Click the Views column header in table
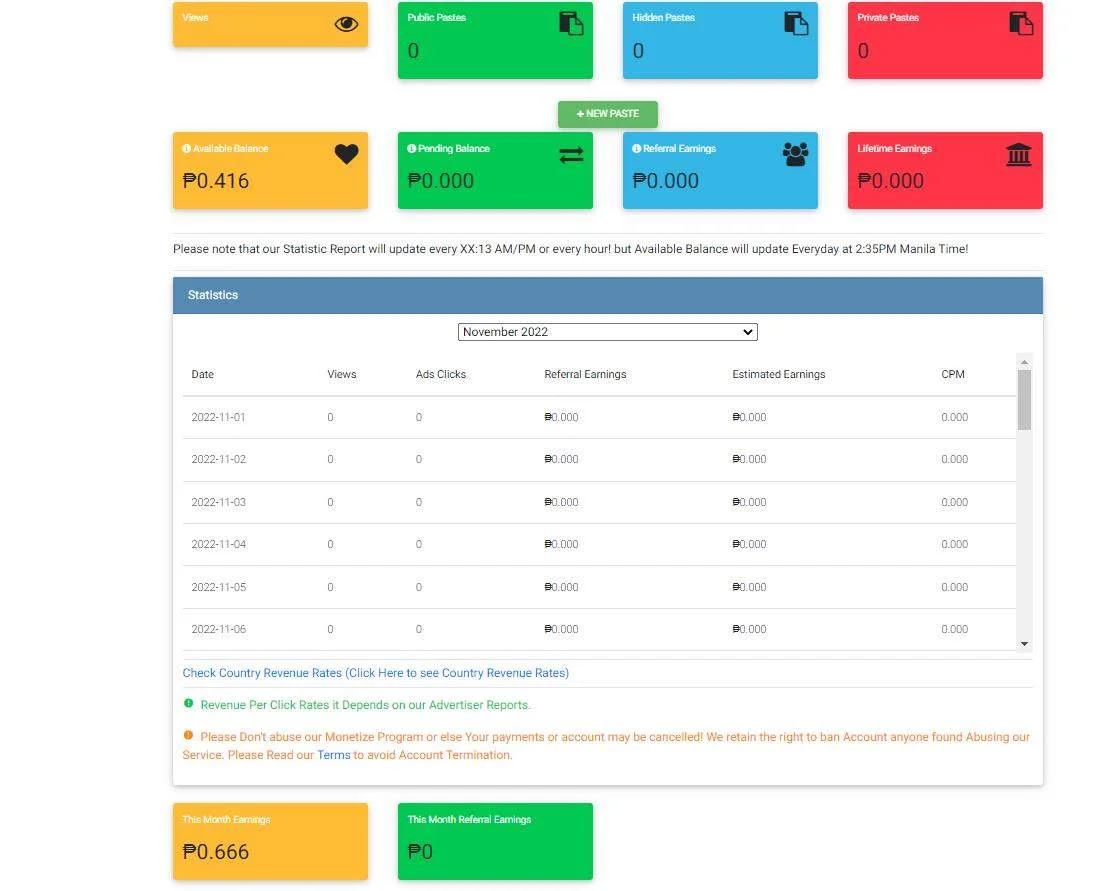1112x891 pixels. pos(342,374)
